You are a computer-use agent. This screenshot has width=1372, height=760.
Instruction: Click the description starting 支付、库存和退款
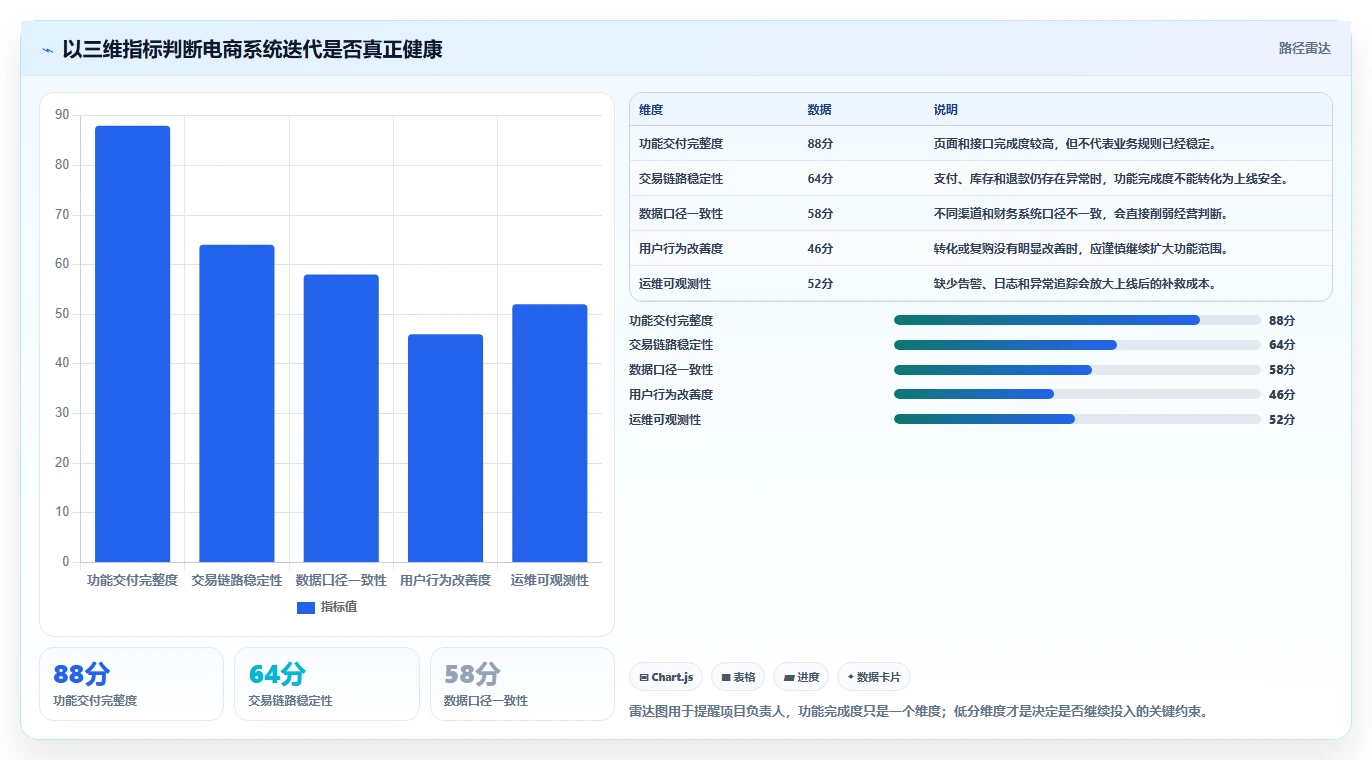(x=1112, y=179)
